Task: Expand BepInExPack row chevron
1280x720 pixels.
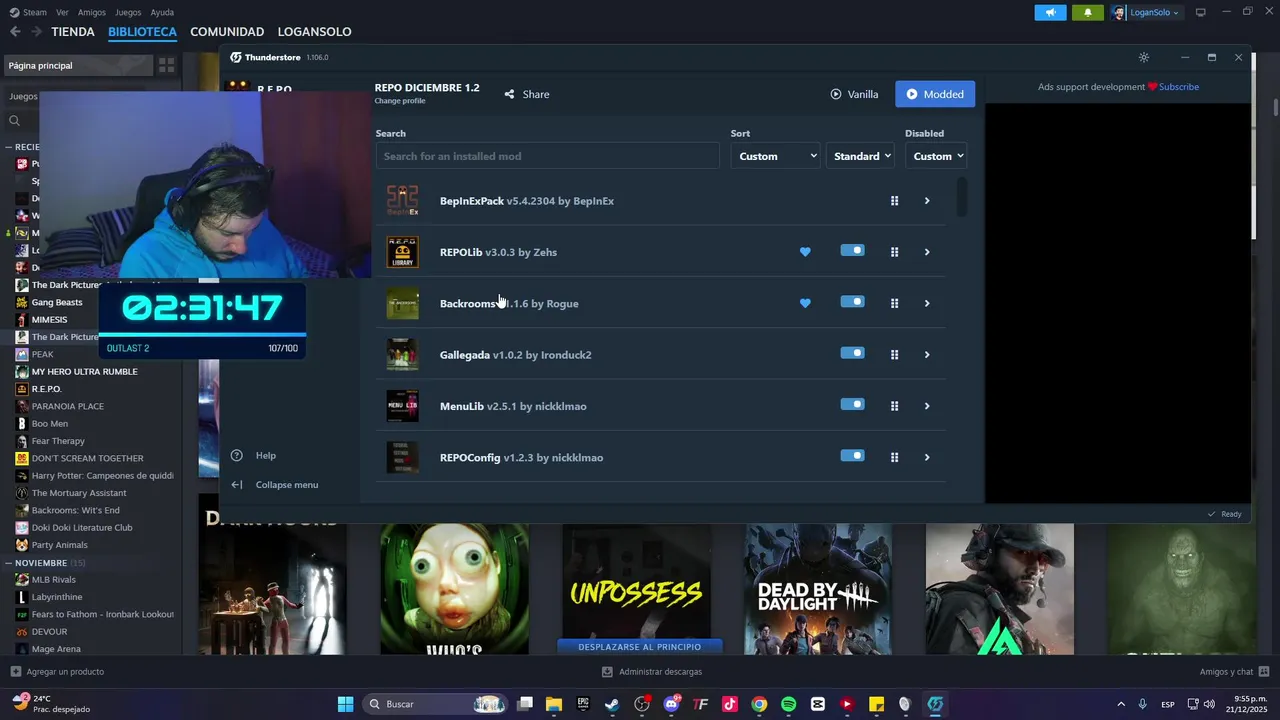Action: click(927, 201)
